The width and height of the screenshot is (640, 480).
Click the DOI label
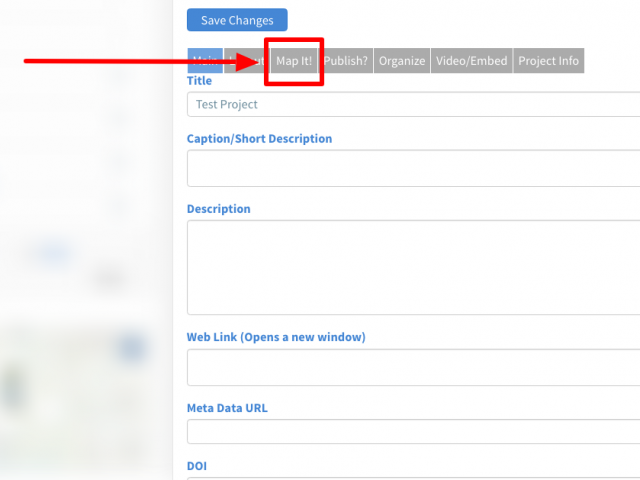click(x=198, y=466)
